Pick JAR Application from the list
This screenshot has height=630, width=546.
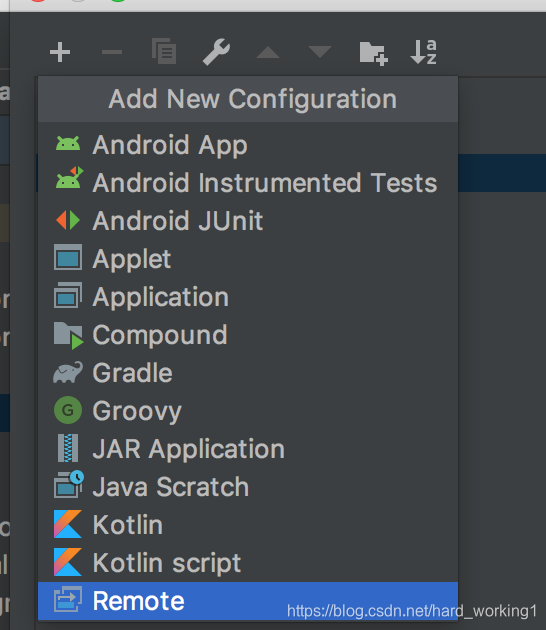248,448
